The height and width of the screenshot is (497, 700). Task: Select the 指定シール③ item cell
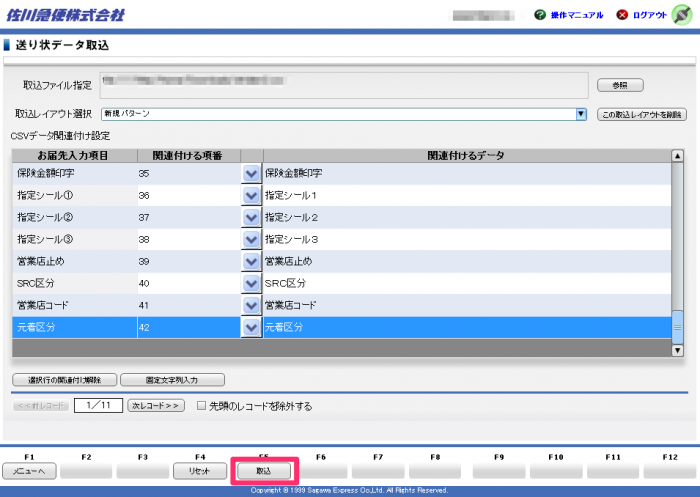tap(75, 239)
